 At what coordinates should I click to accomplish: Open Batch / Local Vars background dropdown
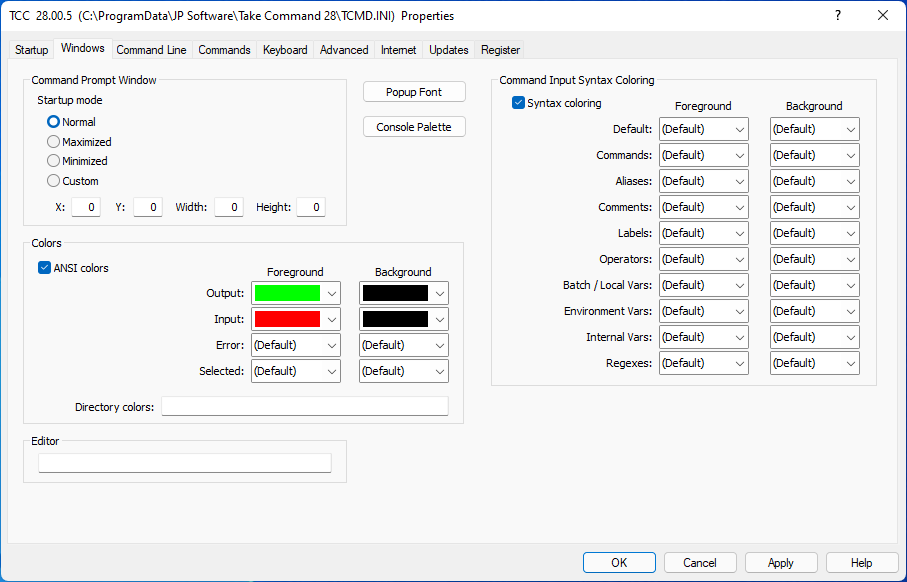tap(814, 285)
